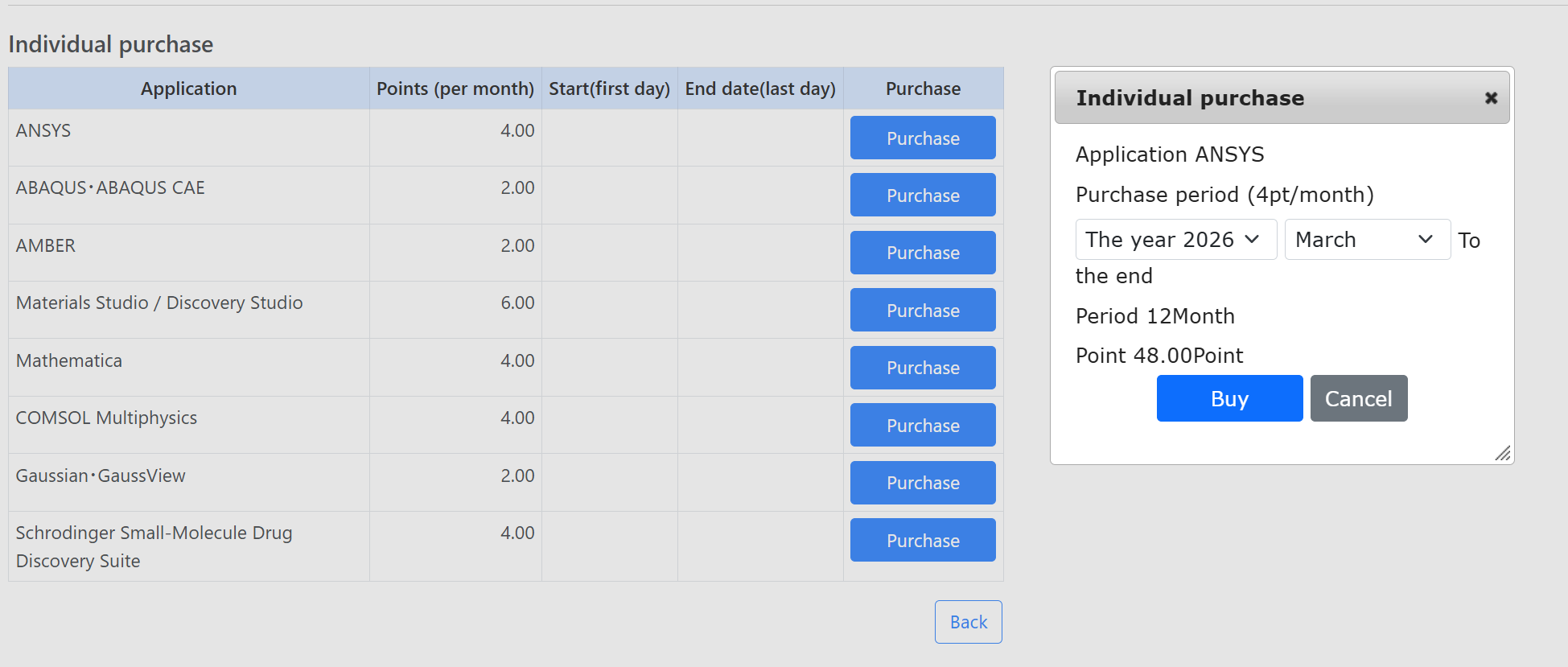Select the AMBER name cell
This screenshot has height=667, width=1568.
(189, 253)
